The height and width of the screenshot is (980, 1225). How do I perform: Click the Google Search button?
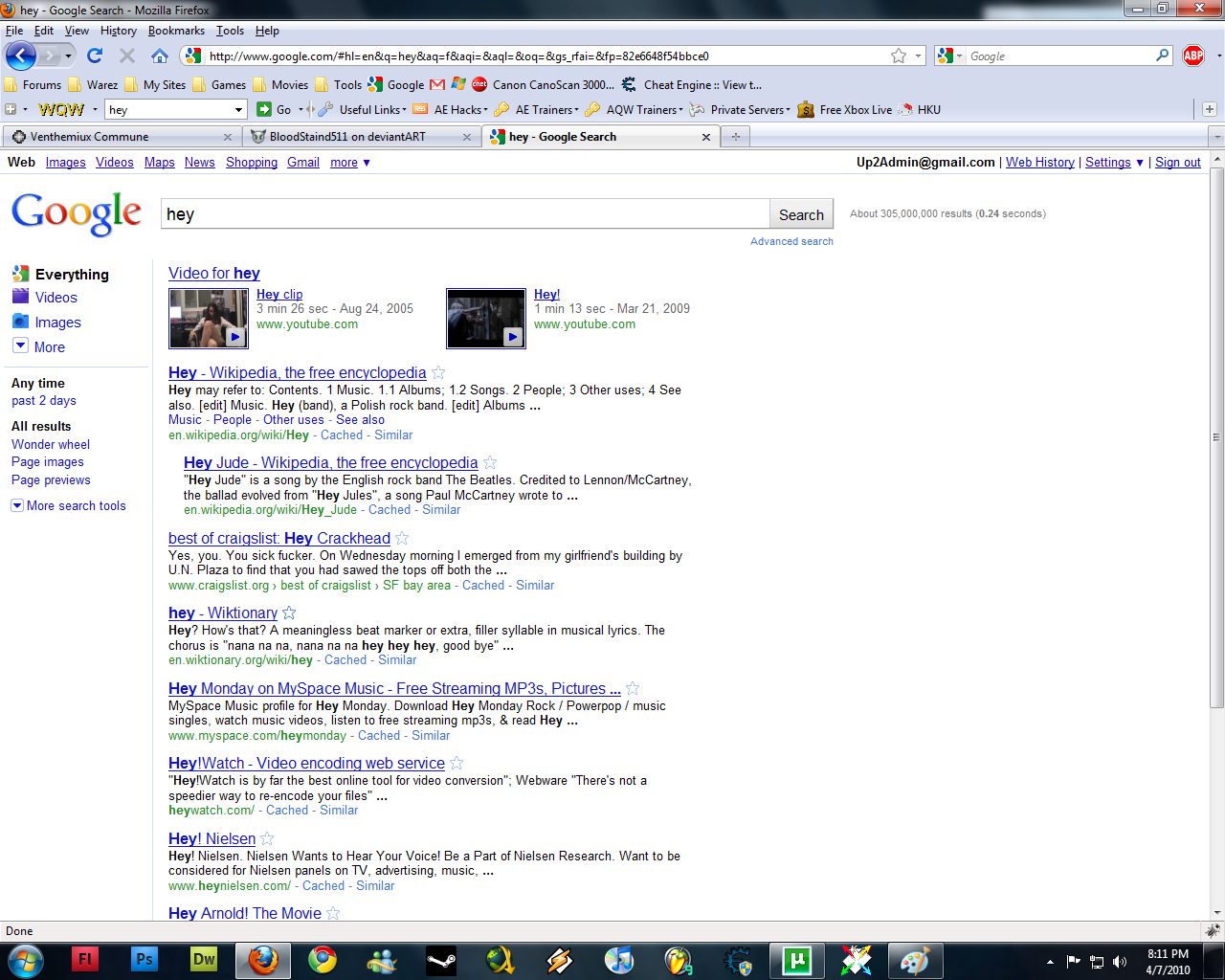[x=801, y=214]
